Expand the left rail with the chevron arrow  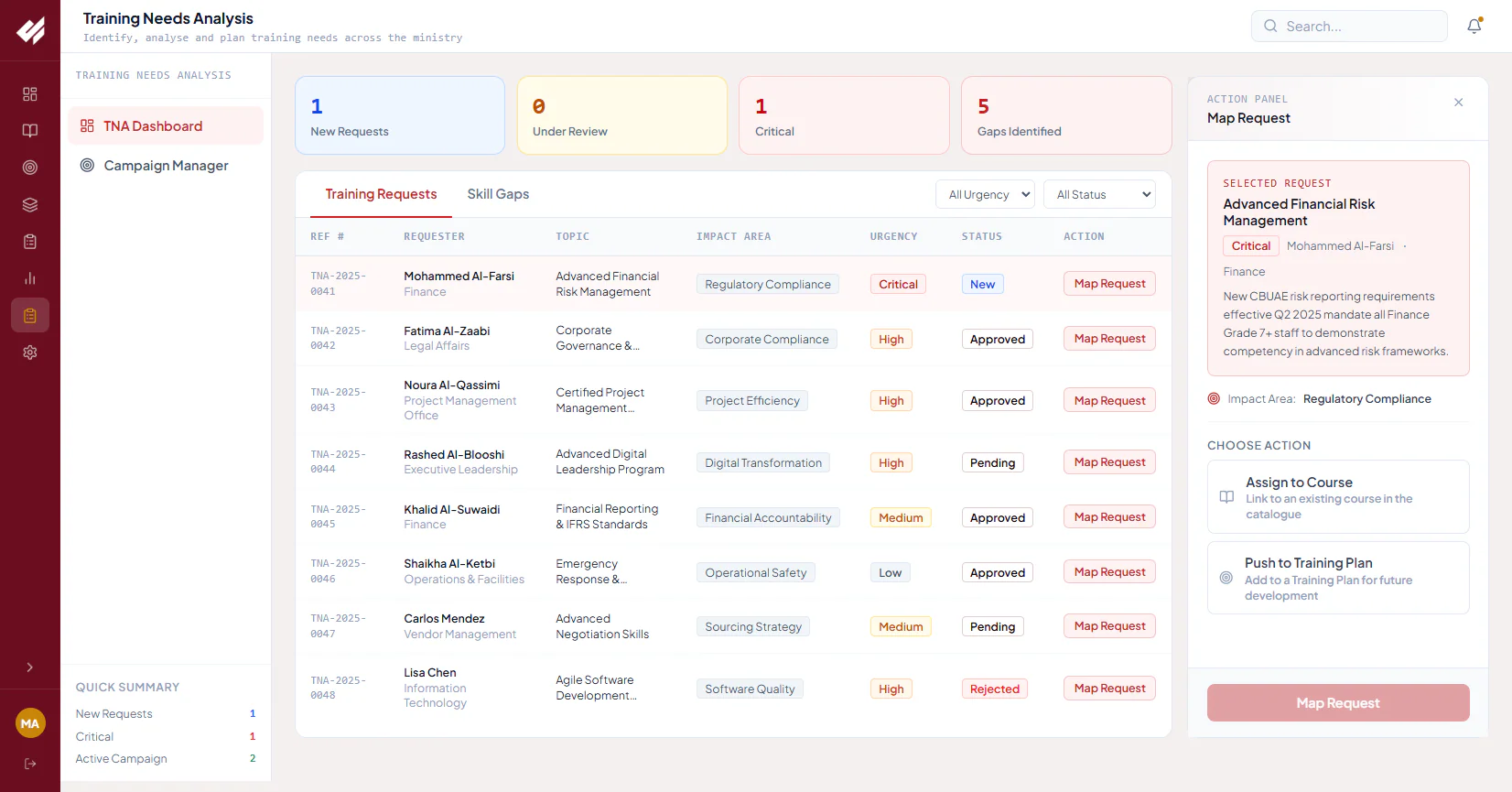coord(30,667)
